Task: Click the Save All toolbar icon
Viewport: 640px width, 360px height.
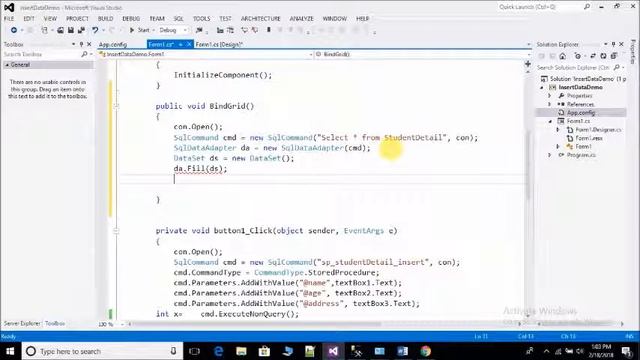Action: pos(81,30)
